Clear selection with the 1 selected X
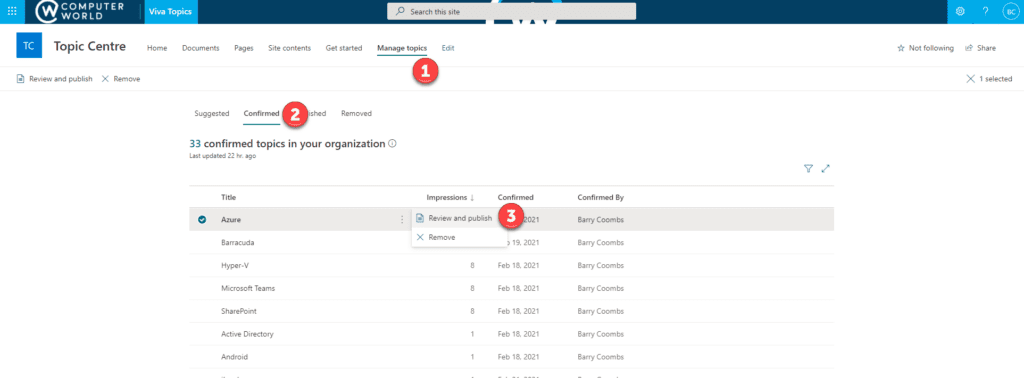Image resolution: width=1024 pixels, height=378 pixels. pos(970,79)
